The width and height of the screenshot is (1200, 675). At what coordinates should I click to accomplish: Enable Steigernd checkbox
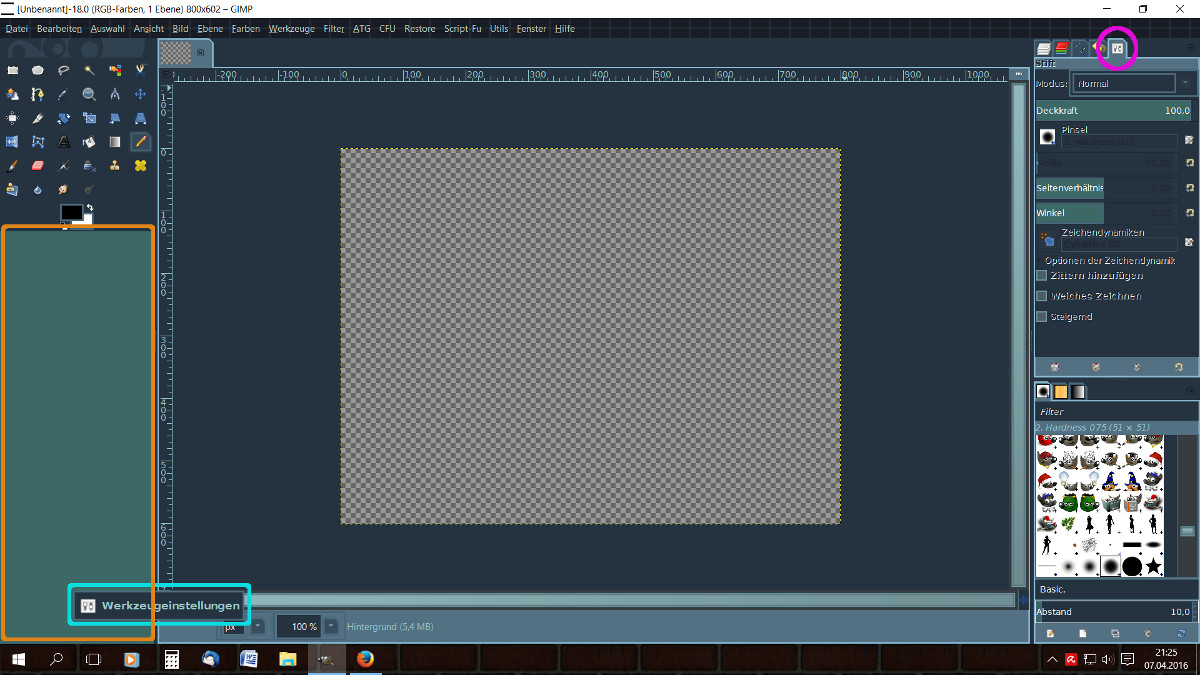click(x=1041, y=316)
